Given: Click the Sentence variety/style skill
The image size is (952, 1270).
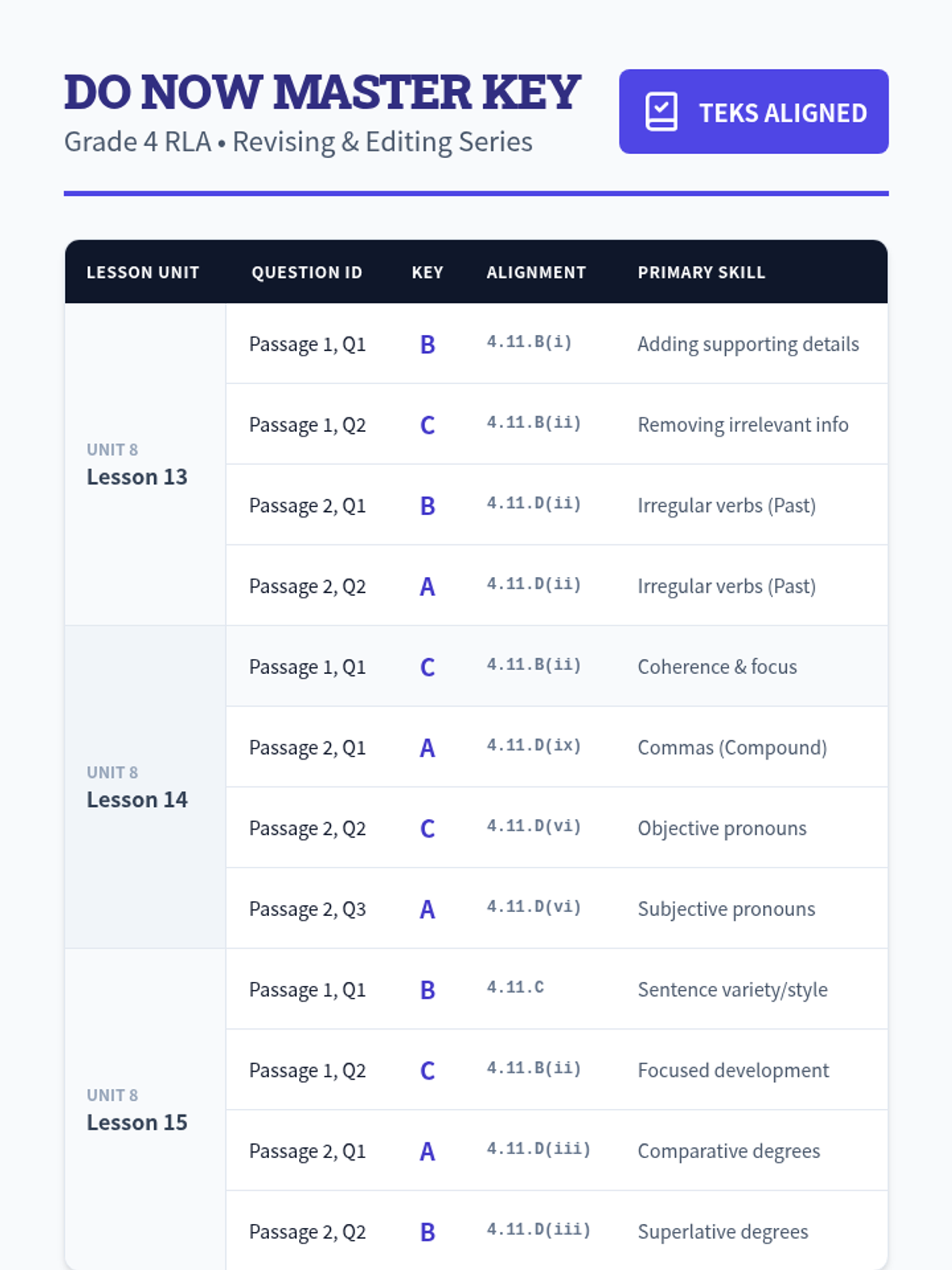Looking at the screenshot, I should (x=733, y=990).
